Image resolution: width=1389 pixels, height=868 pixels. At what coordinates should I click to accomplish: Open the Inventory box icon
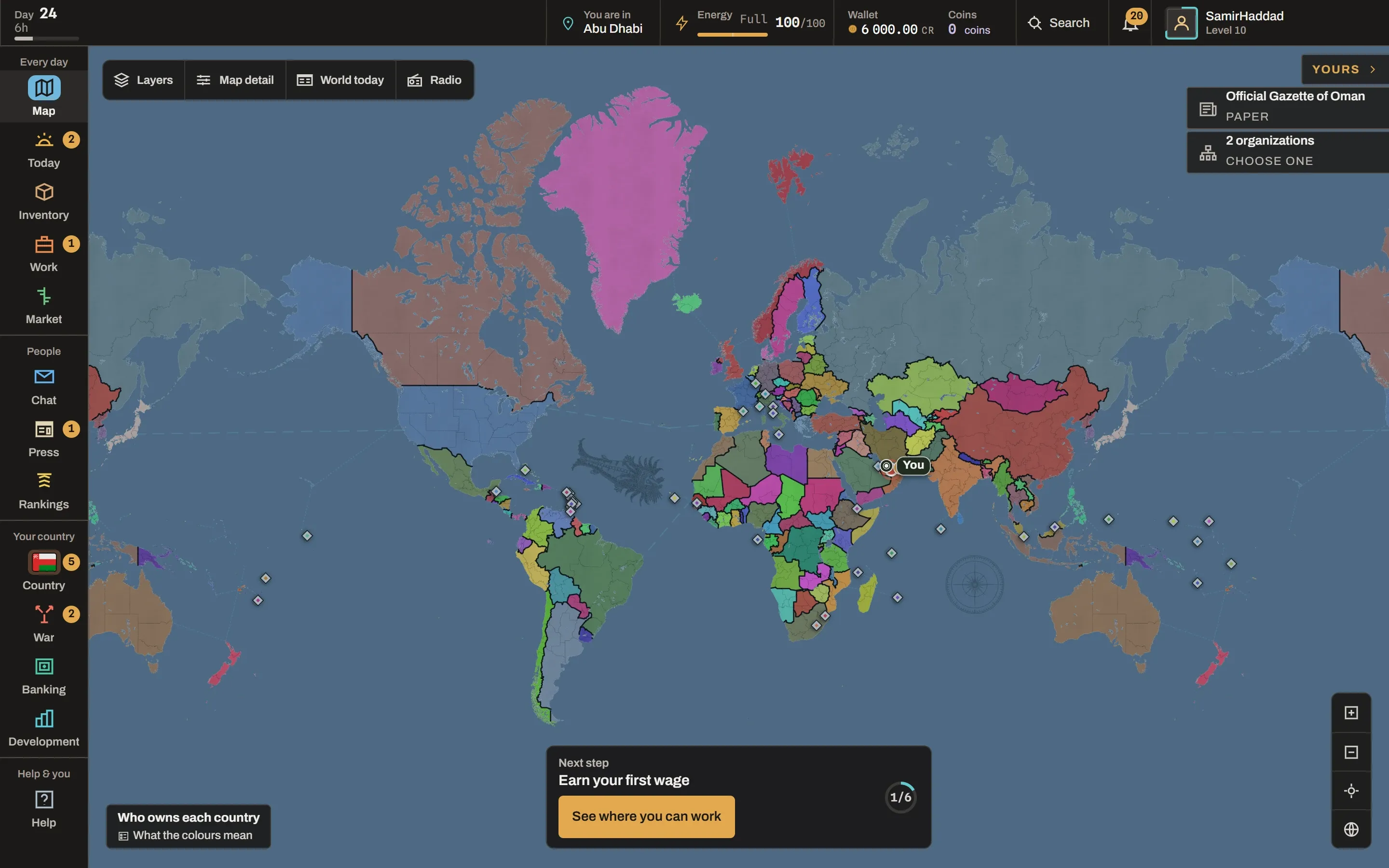(43, 192)
